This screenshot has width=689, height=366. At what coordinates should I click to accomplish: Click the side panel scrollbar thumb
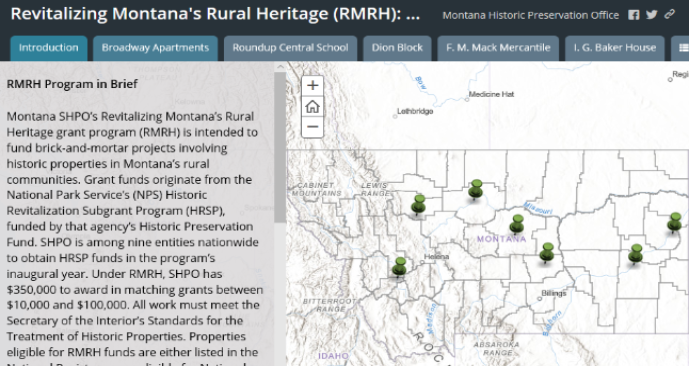point(280,147)
